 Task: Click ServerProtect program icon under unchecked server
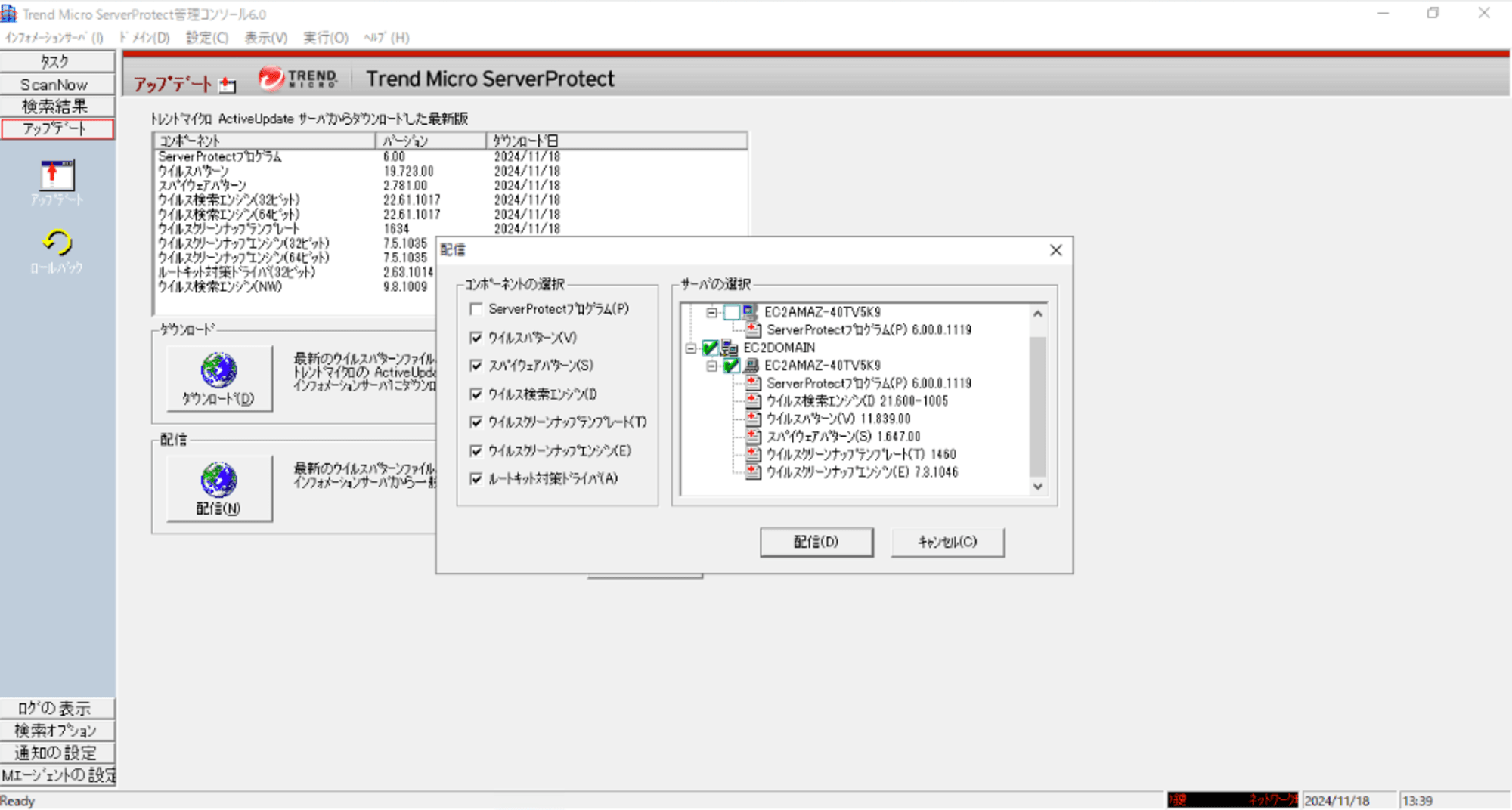pos(753,329)
